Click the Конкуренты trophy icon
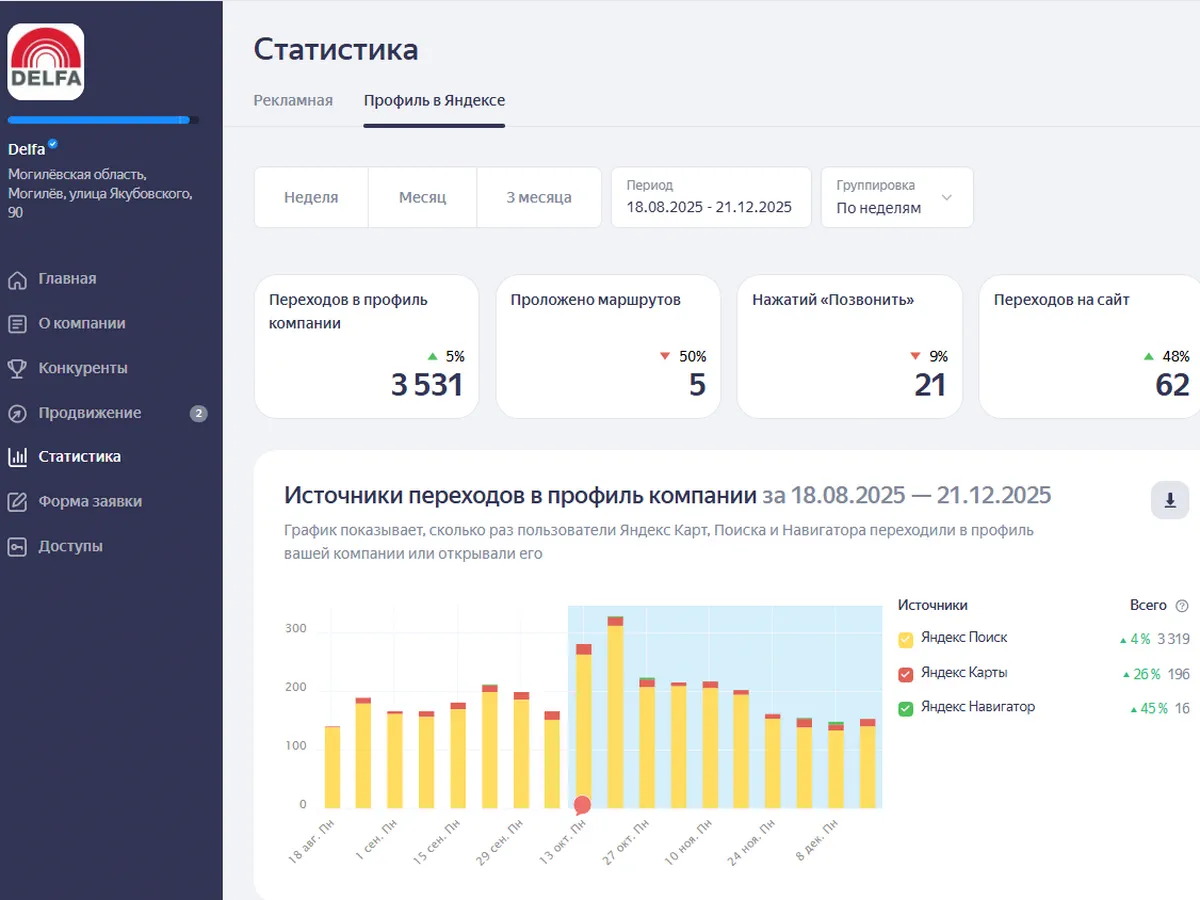1200x900 pixels. coord(17,369)
